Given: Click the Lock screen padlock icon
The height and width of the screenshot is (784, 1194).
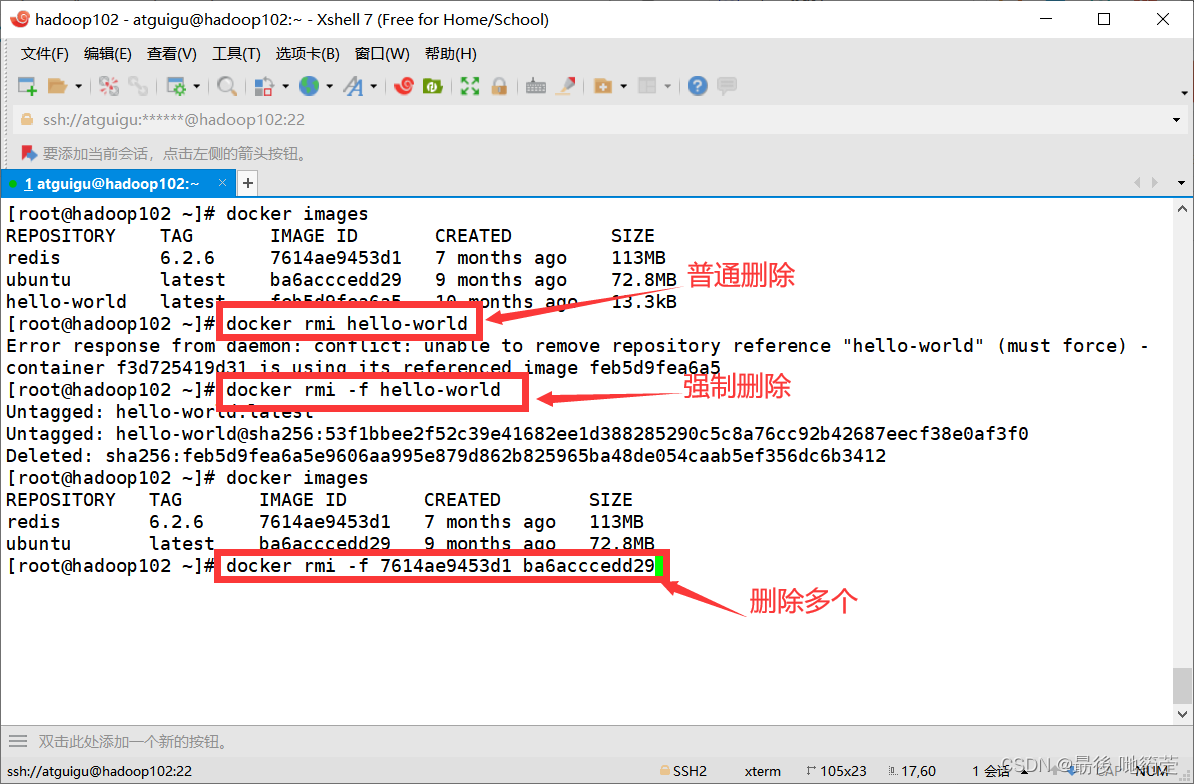Looking at the screenshot, I should click(499, 86).
